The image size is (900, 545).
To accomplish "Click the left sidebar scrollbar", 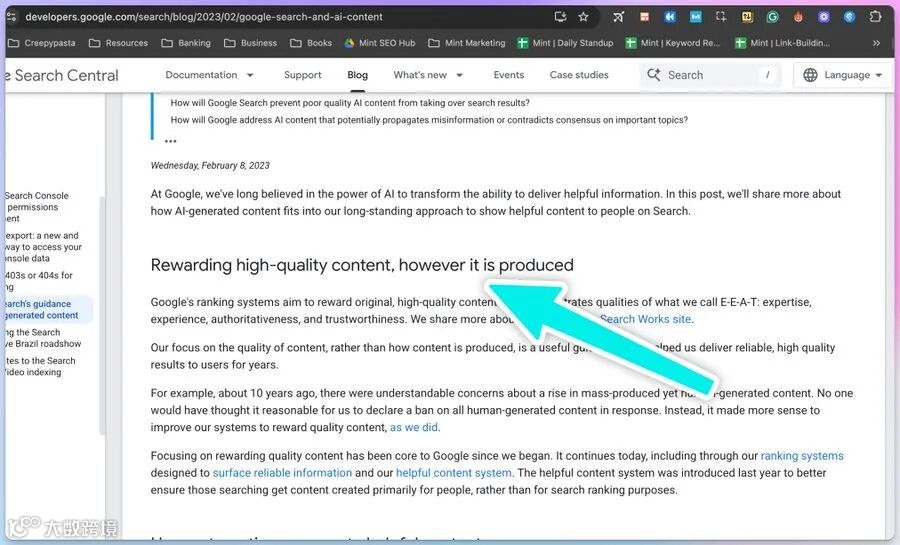I will (x=102, y=316).
